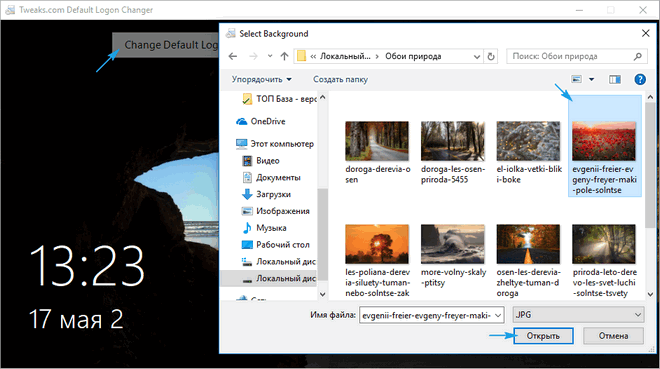Click Создать папку

(x=340, y=79)
